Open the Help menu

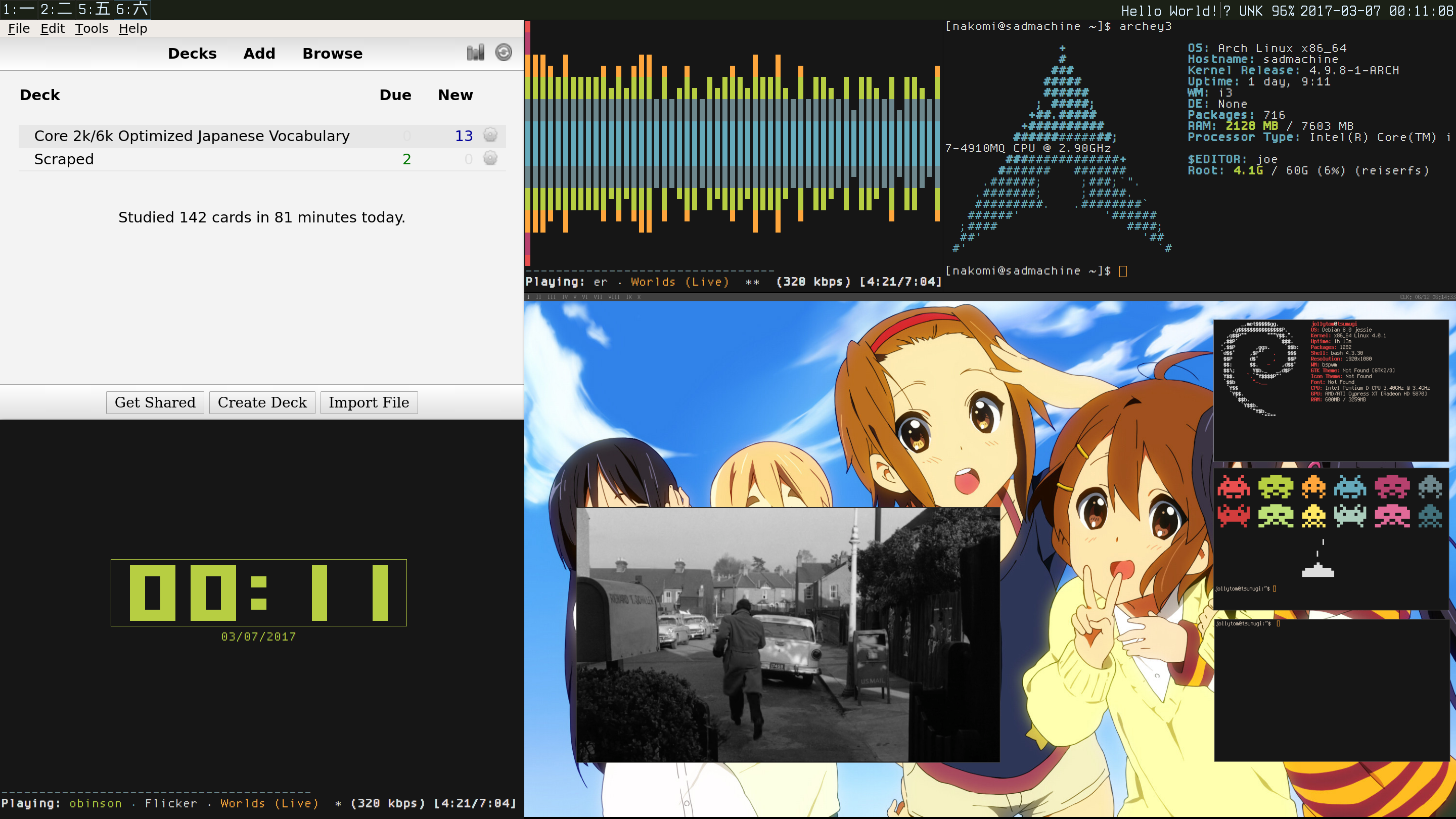pyautogui.click(x=133, y=28)
